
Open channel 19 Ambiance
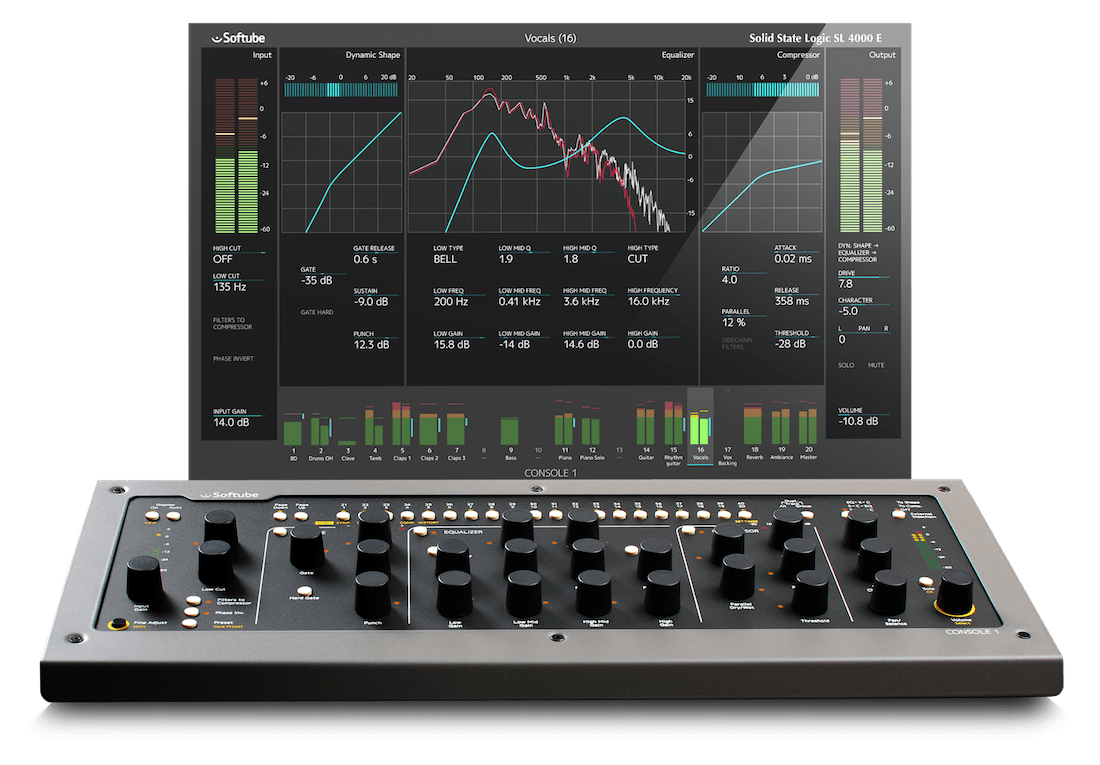pyautogui.click(x=782, y=432)
